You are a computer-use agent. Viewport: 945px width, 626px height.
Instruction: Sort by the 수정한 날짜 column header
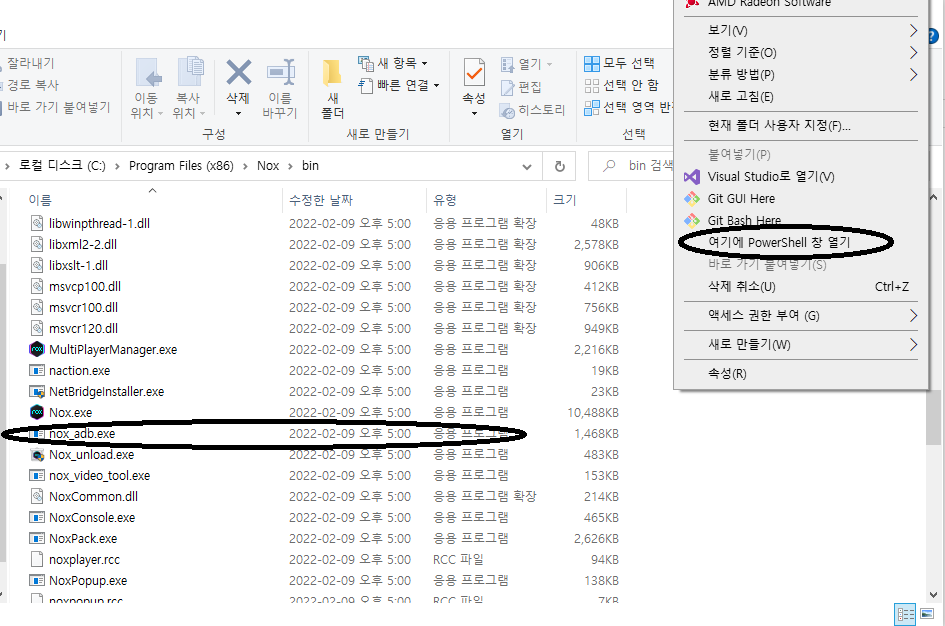(x=354, y=200)
